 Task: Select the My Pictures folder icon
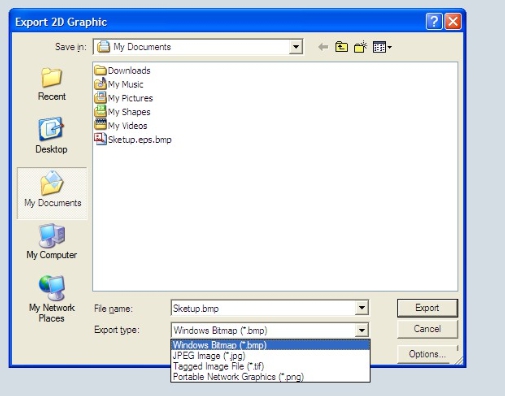100,98
